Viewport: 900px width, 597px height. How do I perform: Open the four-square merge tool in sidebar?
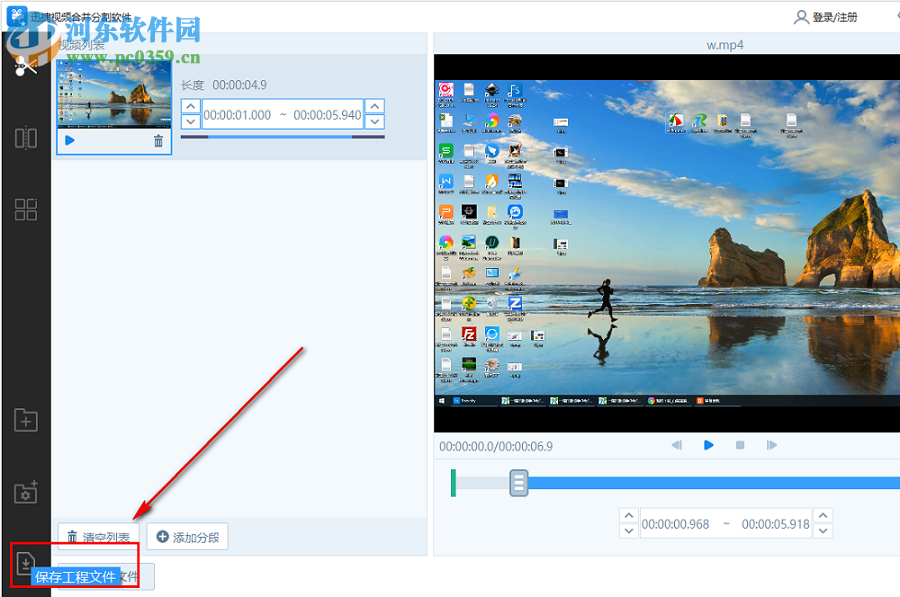(26, 210)
